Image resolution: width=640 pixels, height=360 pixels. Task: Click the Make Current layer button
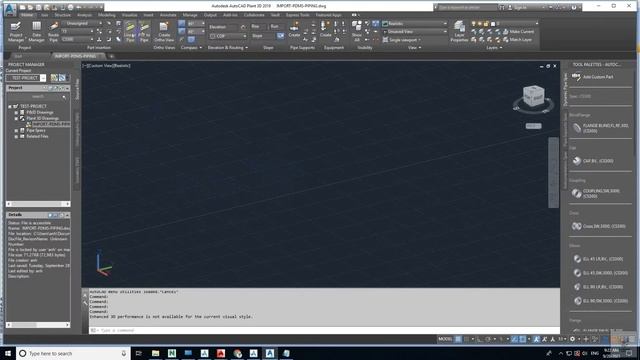coord(519,31)
